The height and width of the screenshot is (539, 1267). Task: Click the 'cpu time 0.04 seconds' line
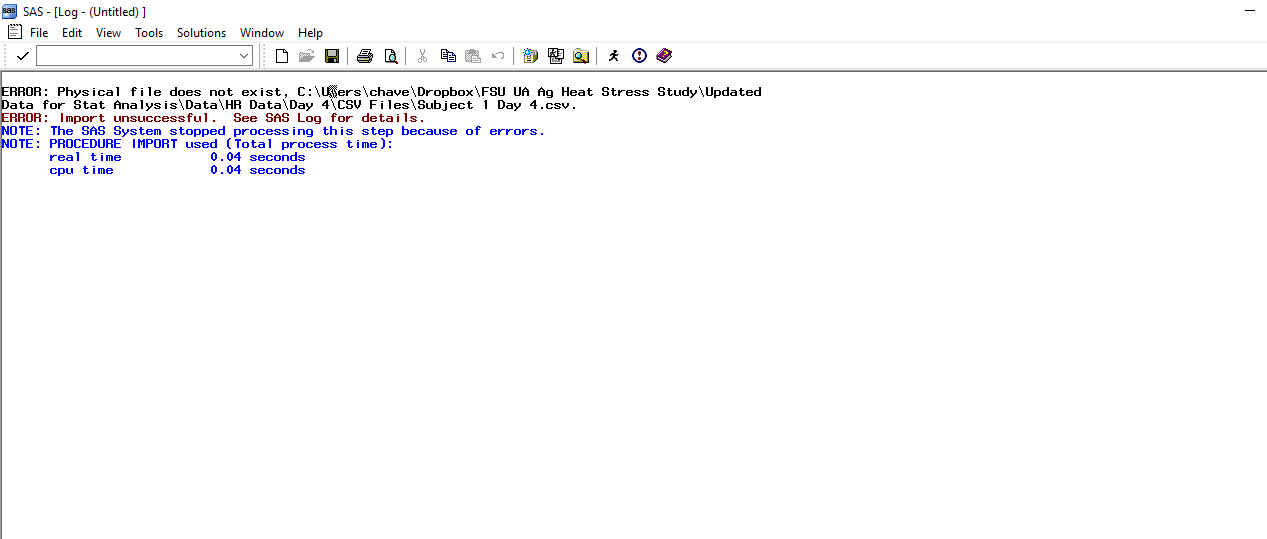coord(177,170)
